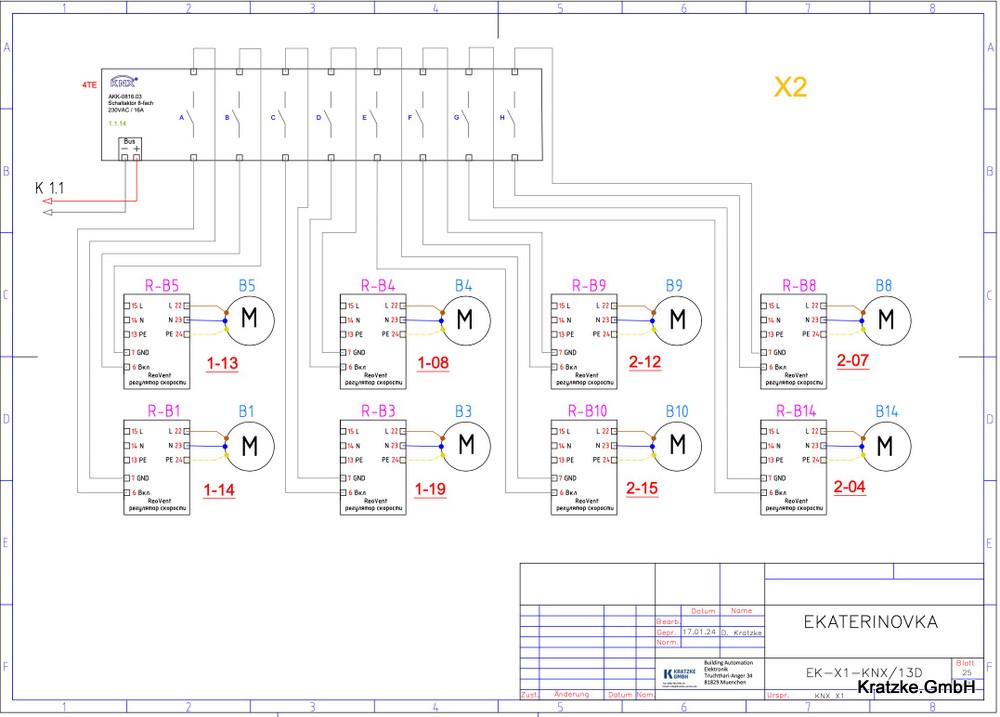Select the B3 motor symbol
This screenshot has width=1000, height=717.
click(x=466, y=445)
